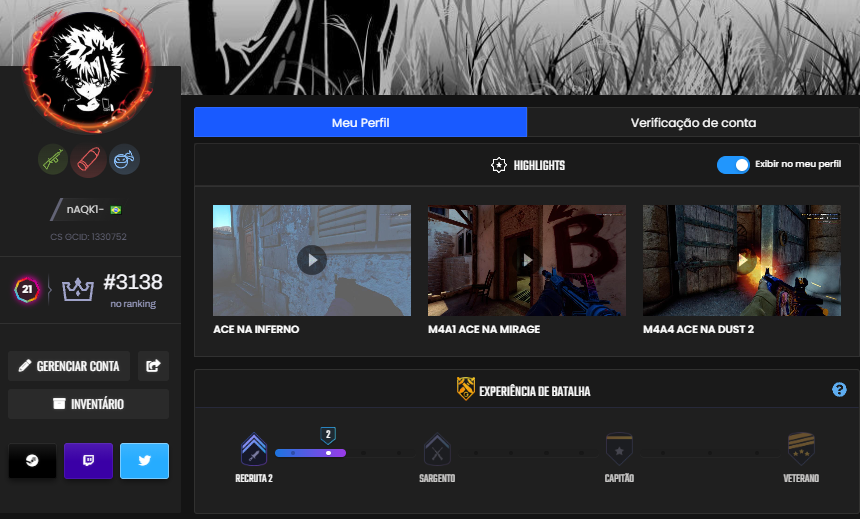Click the nAQK1- username

85,210
